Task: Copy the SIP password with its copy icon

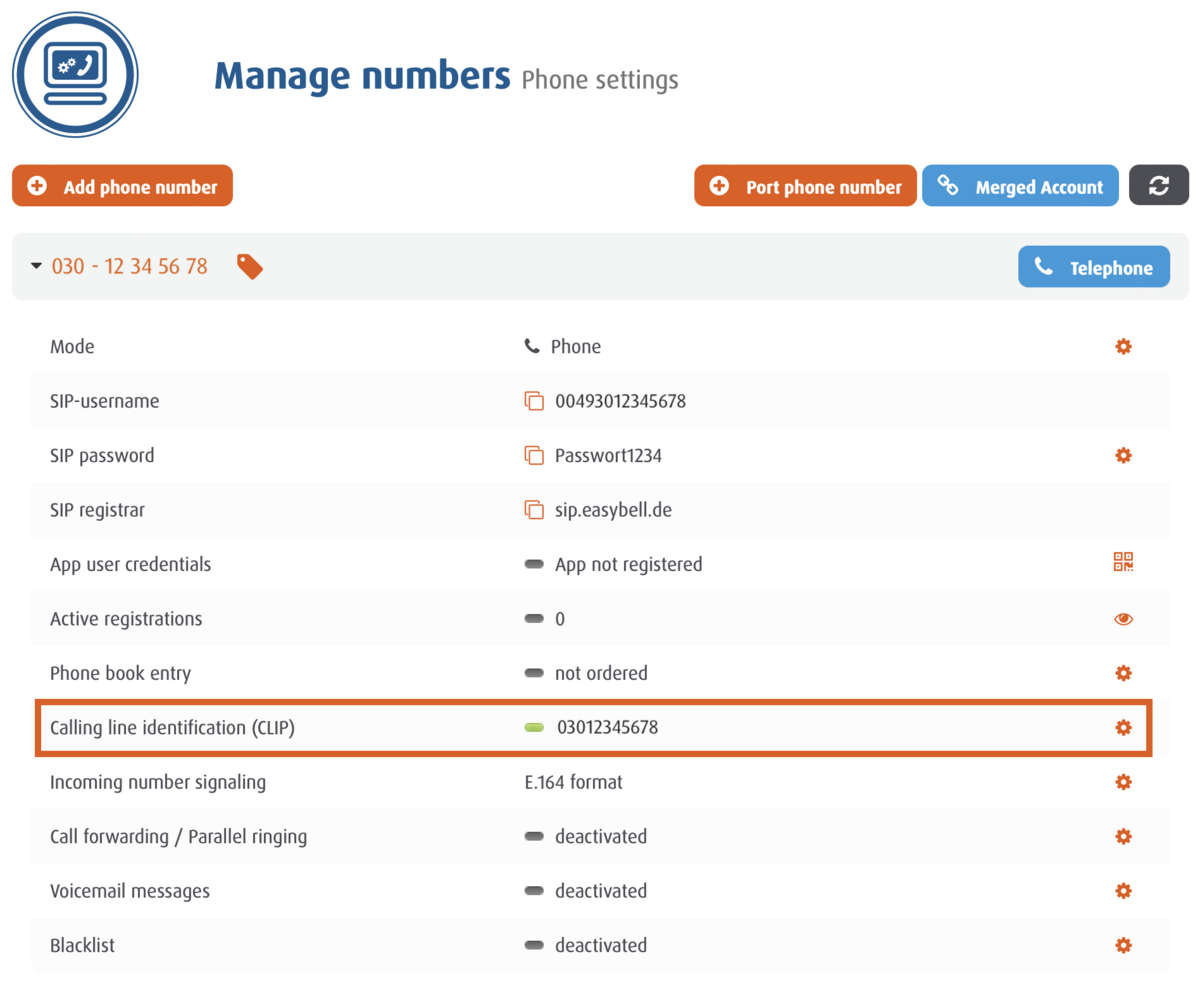Action: coord(534,455)
